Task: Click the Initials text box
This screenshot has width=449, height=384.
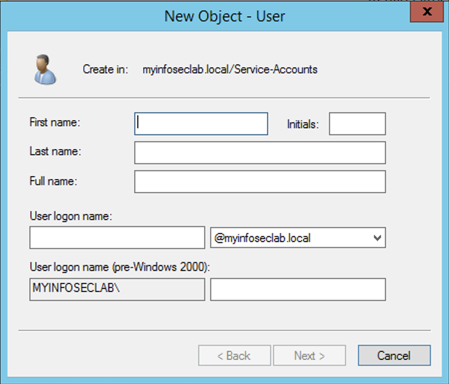Action: (x=357, y=124)
